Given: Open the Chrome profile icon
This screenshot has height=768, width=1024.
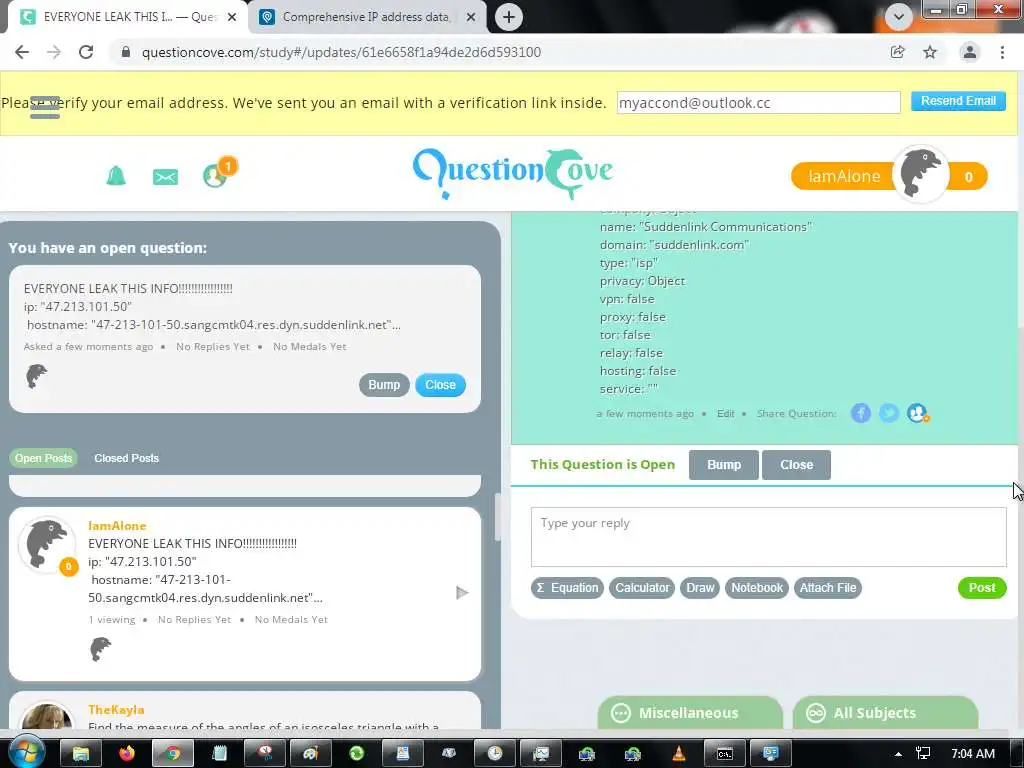Looking at the screenshot, I should pyautogui.click(x=970, y=52).
